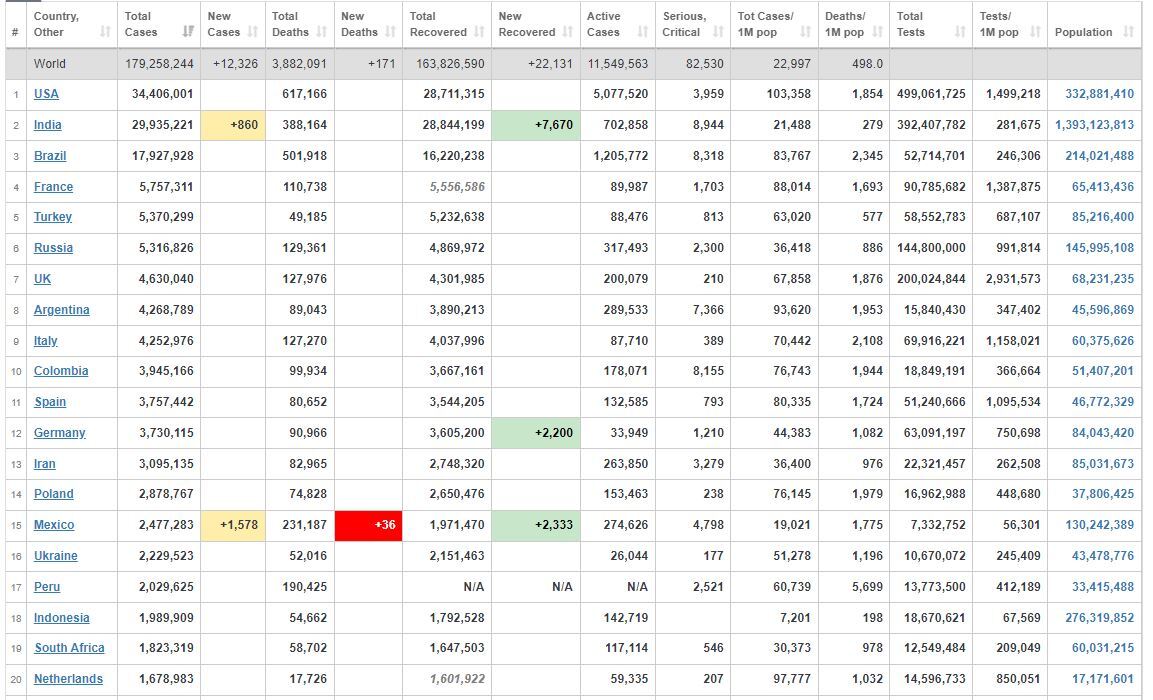
Task: Sort by the Tests/1M pop column arrows
Action: (x=1035, y=32)
